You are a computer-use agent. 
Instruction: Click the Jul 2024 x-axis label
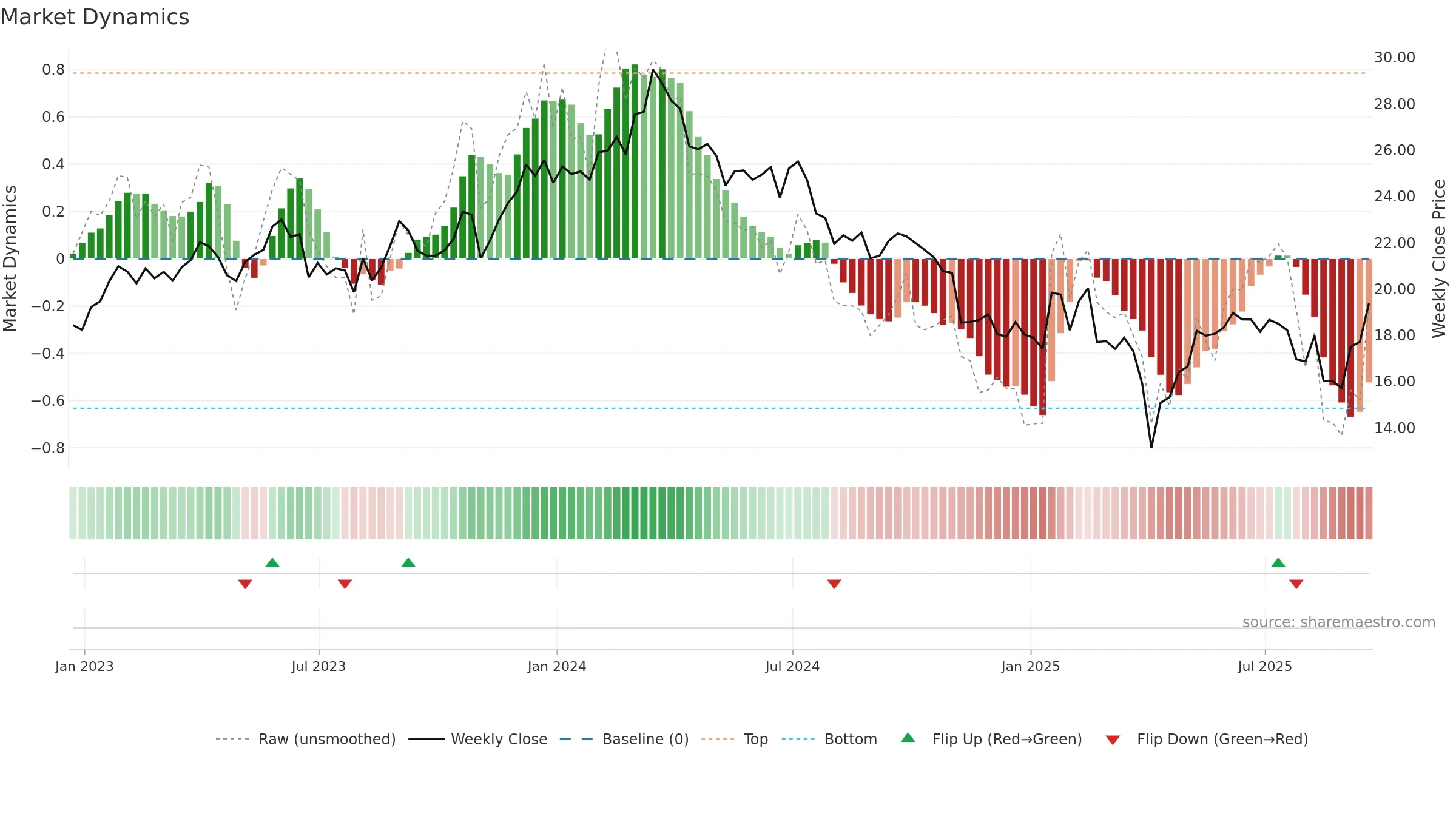coord(792,666)
